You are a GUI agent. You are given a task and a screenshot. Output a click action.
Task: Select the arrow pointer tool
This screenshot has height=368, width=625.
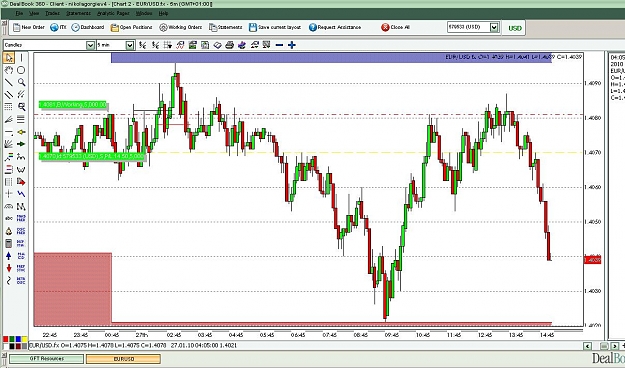(9, 58)
